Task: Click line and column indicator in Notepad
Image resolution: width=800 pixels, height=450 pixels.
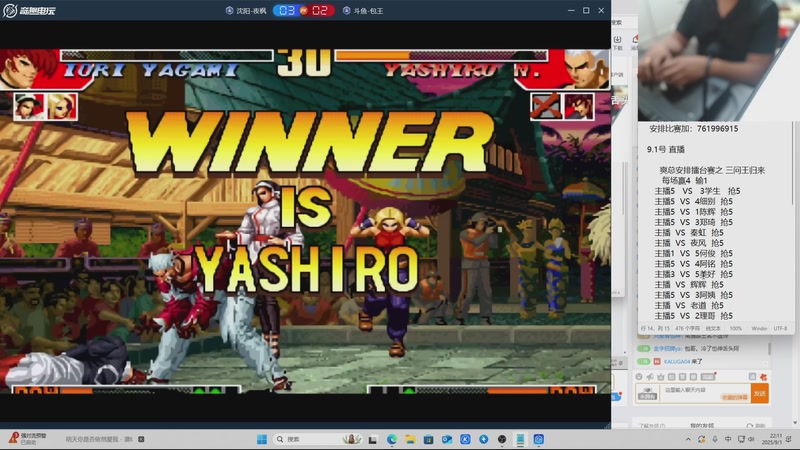Action: (655, 329)
